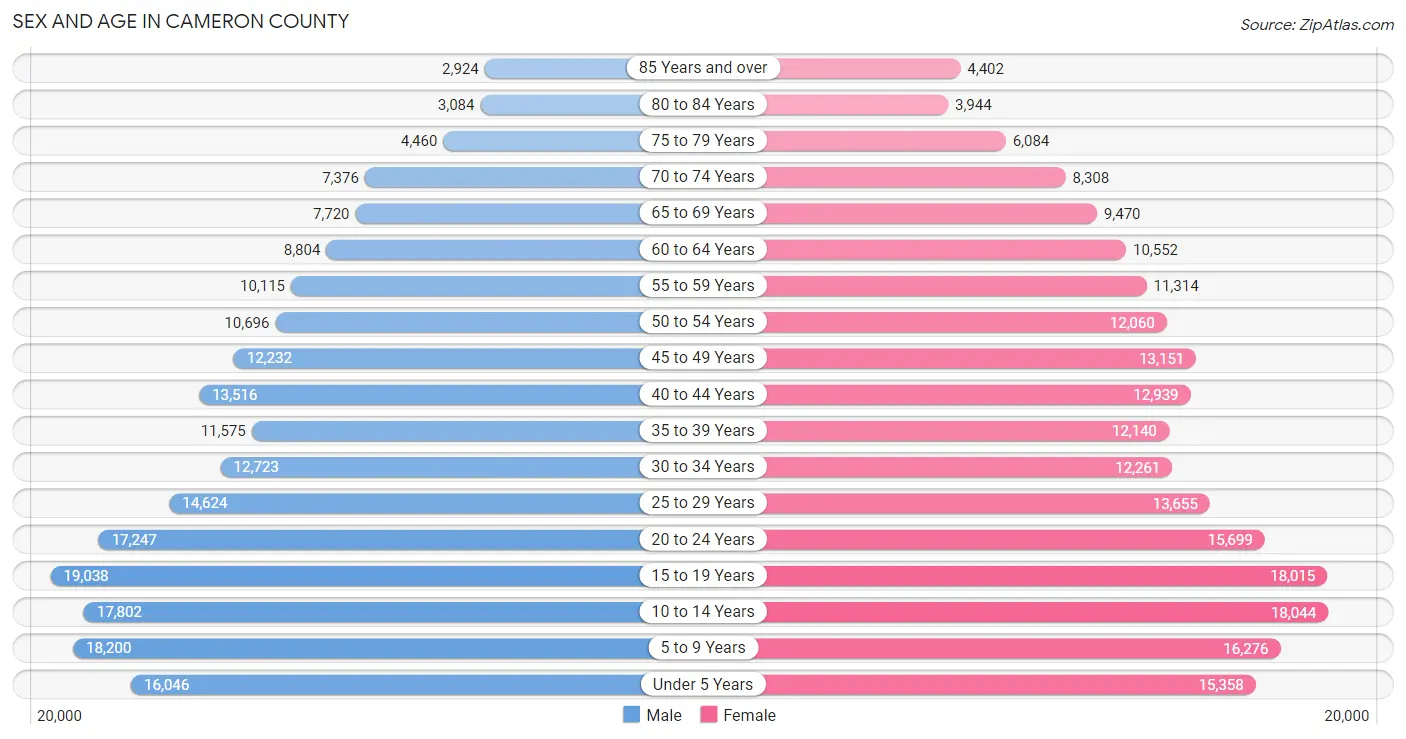Viewport: 1406px width, 739px height.
Task: Click the 2,924 male value label
Action: 460,69
